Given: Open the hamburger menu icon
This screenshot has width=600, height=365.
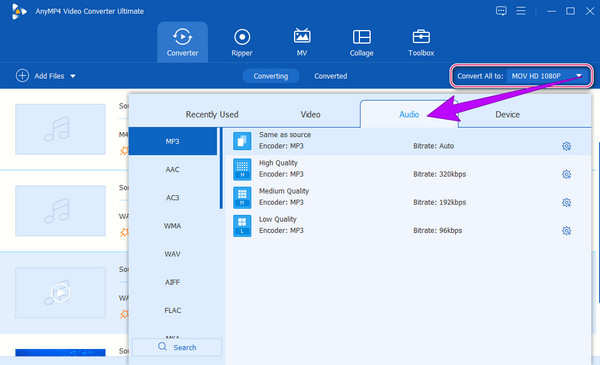Looking at the screenshot, I should tap(521, 11).
